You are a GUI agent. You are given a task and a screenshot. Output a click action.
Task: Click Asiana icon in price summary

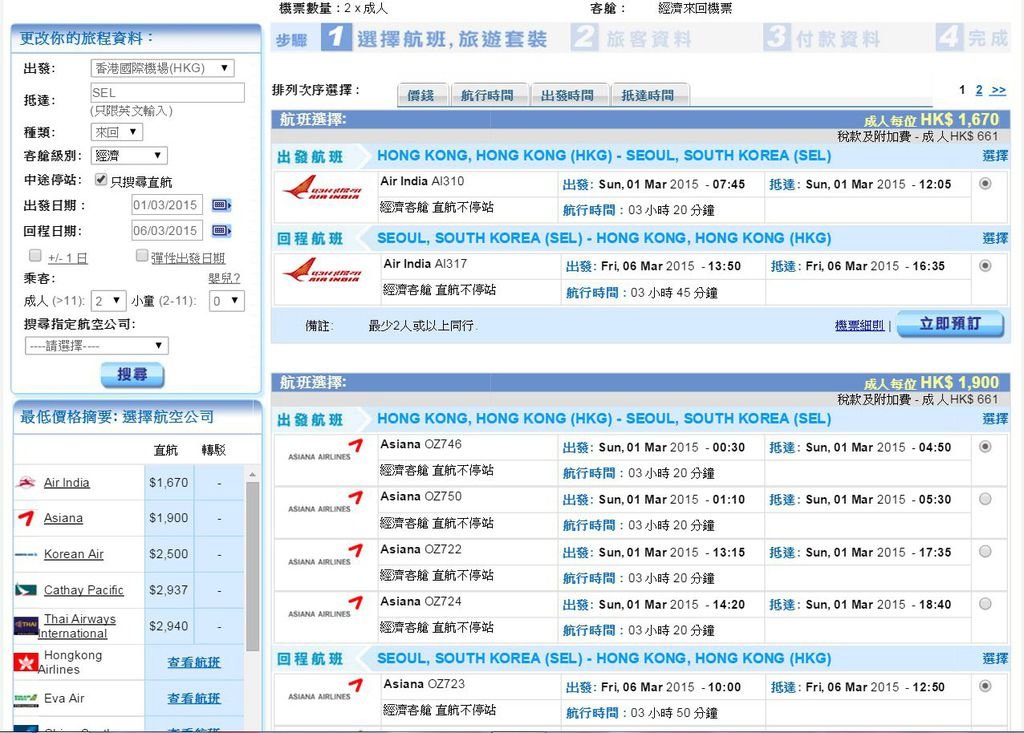click(26, 518)
